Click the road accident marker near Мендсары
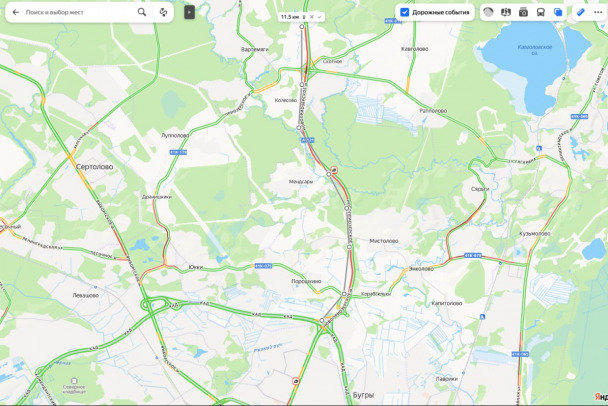Screen dimensions: 608x406 [x=334, y=170]
